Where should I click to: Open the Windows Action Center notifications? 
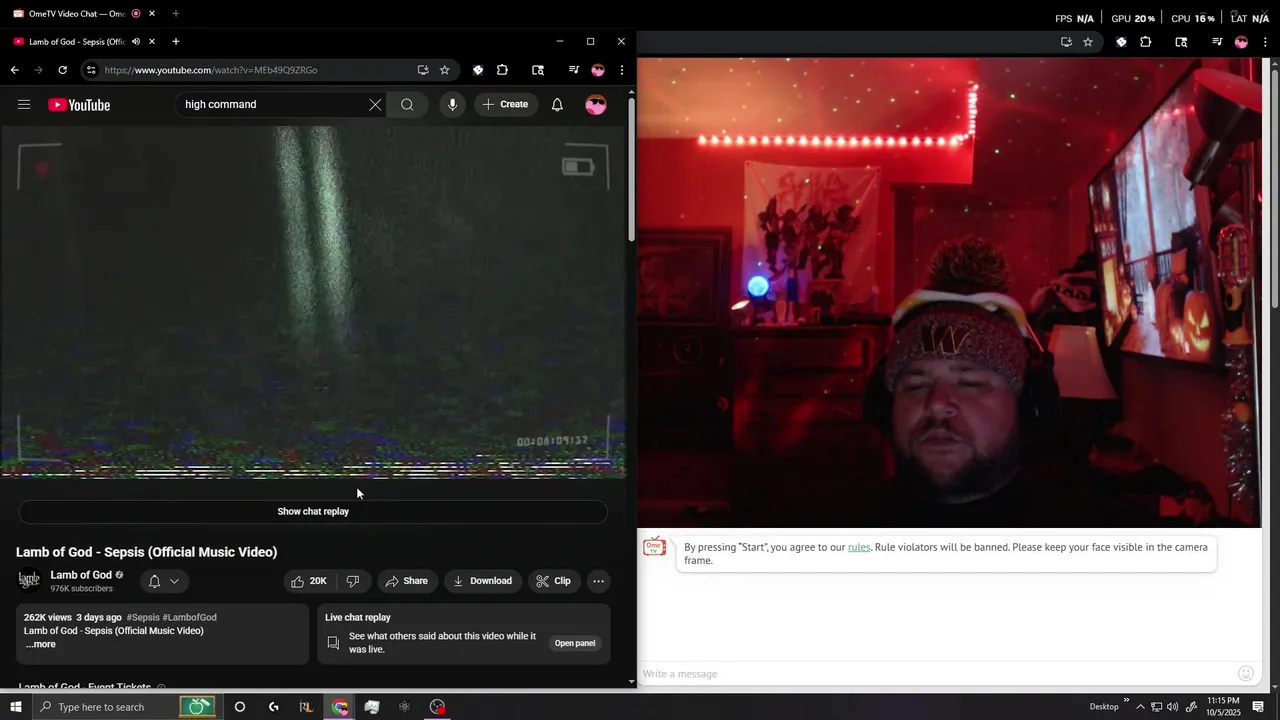point(1258,707)
